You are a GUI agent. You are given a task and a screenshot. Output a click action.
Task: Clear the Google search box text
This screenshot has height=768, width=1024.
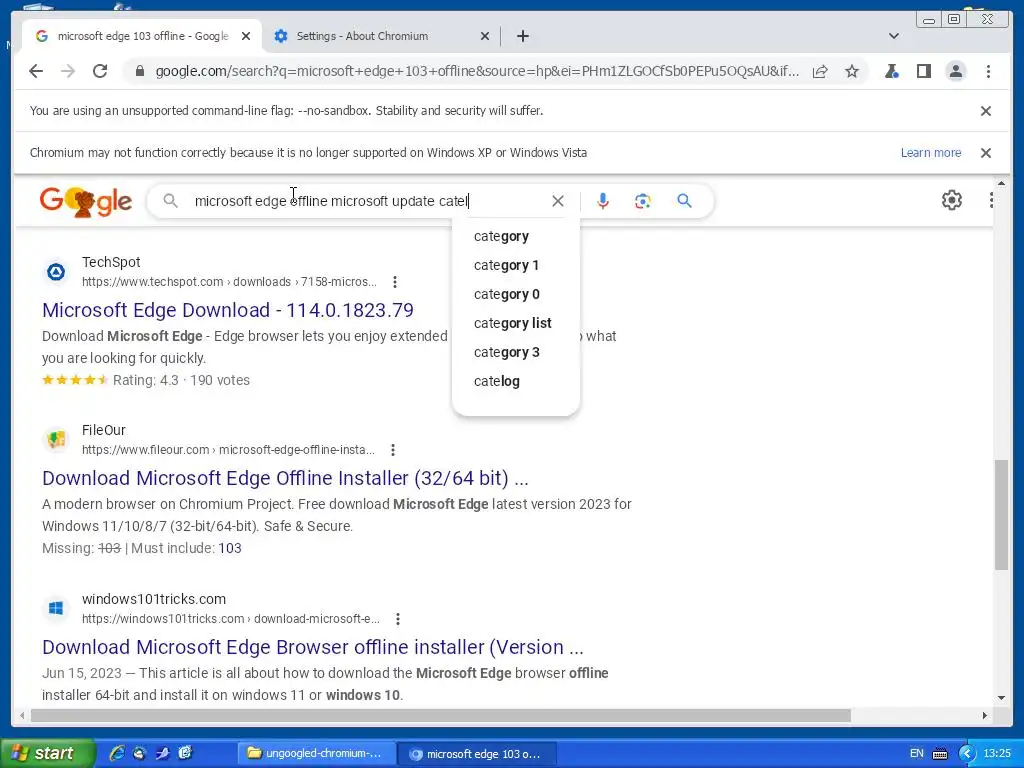click(558, 201)
